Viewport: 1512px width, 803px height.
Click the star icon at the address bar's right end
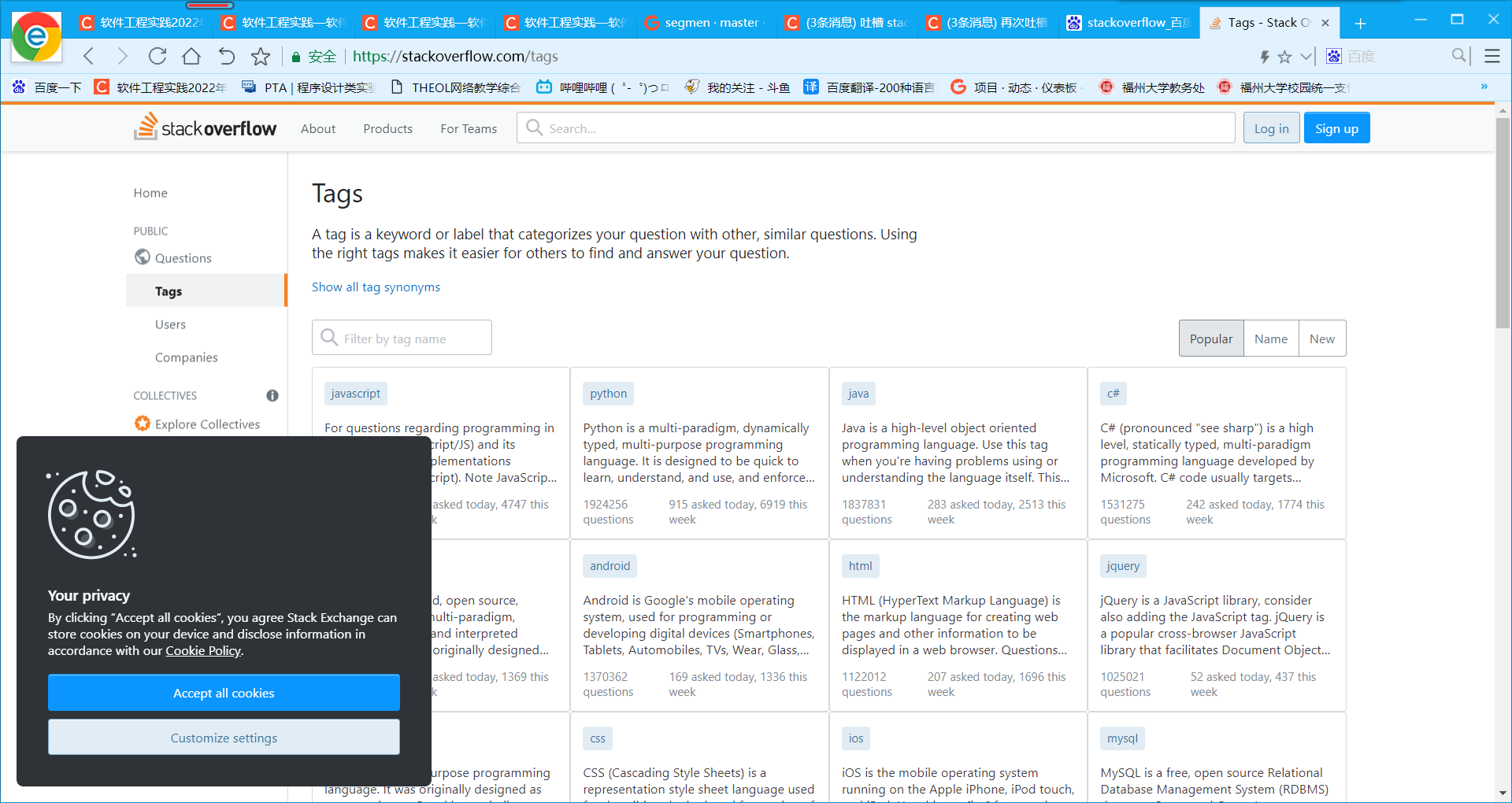[1285, 57]
